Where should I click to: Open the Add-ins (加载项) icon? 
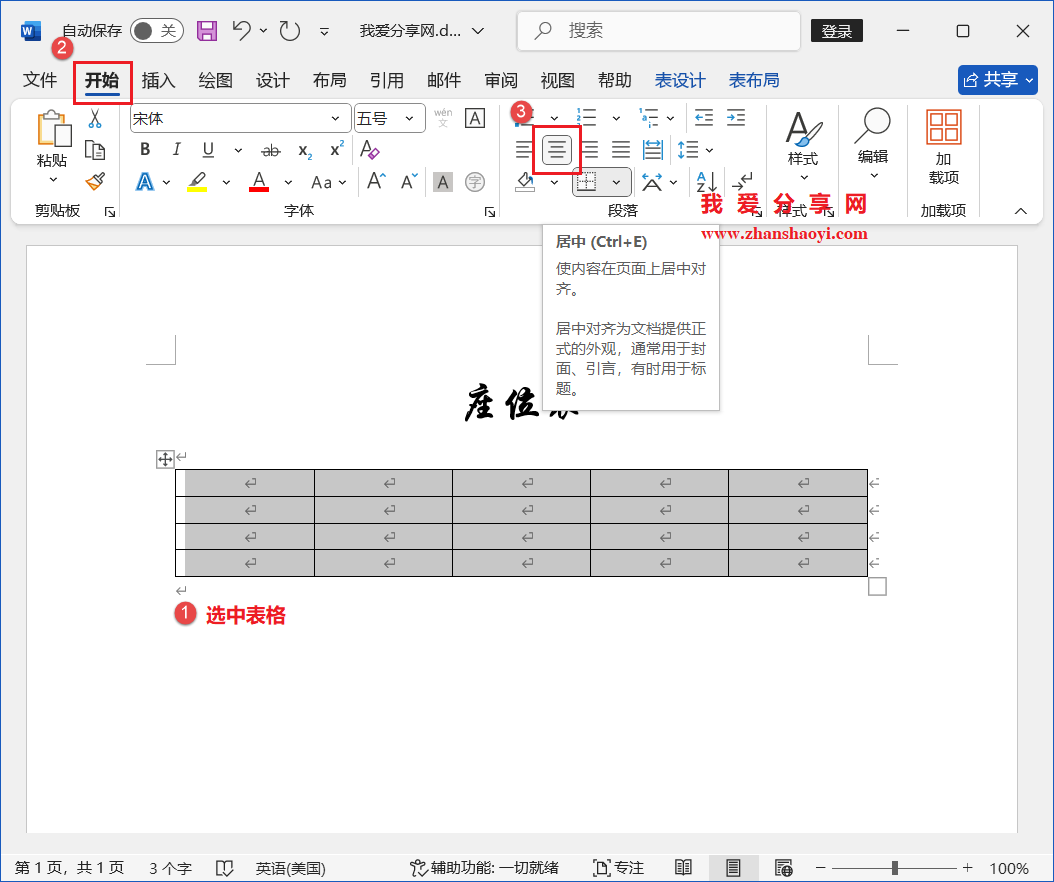[x=944, y=127]
